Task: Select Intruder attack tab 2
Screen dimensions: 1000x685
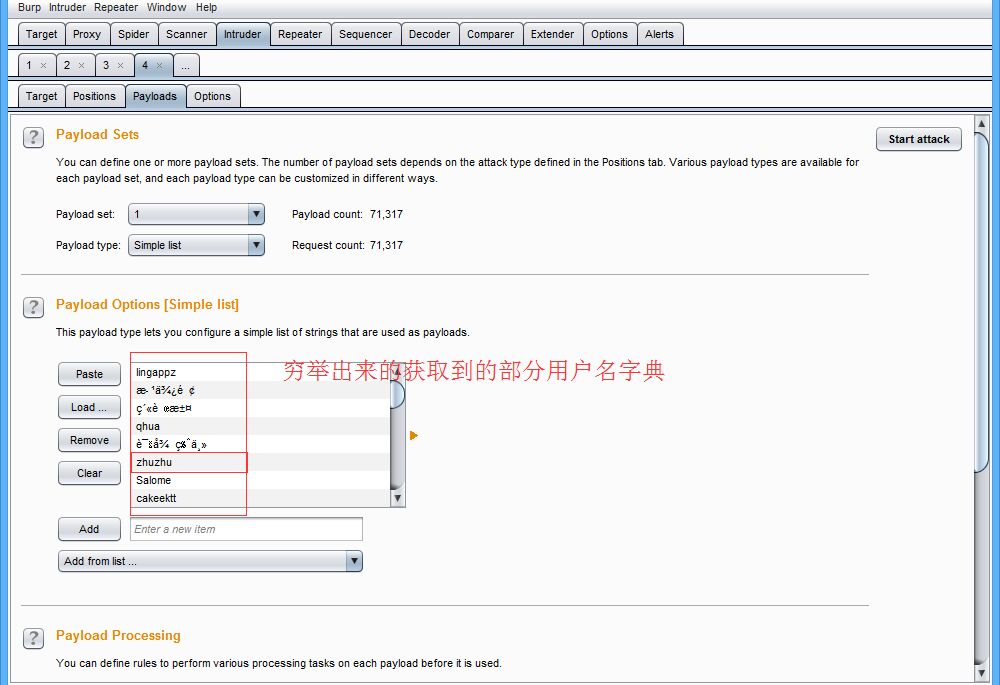Action: (67, 65)
